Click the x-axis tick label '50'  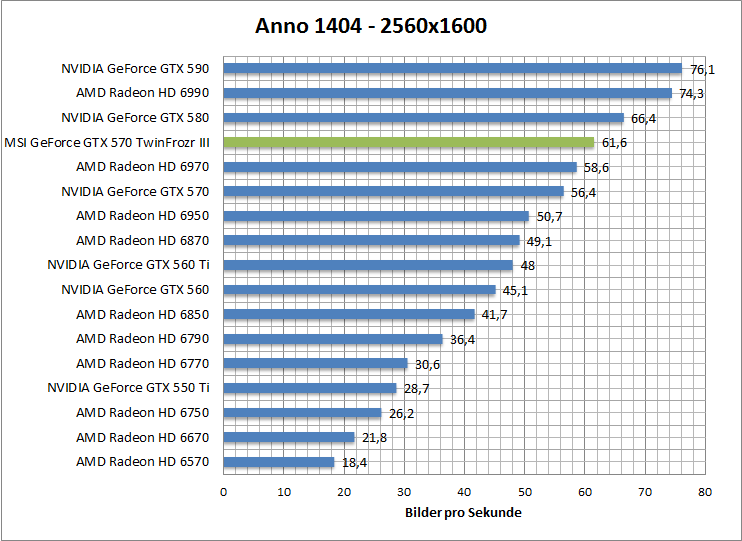coord(524,492)
